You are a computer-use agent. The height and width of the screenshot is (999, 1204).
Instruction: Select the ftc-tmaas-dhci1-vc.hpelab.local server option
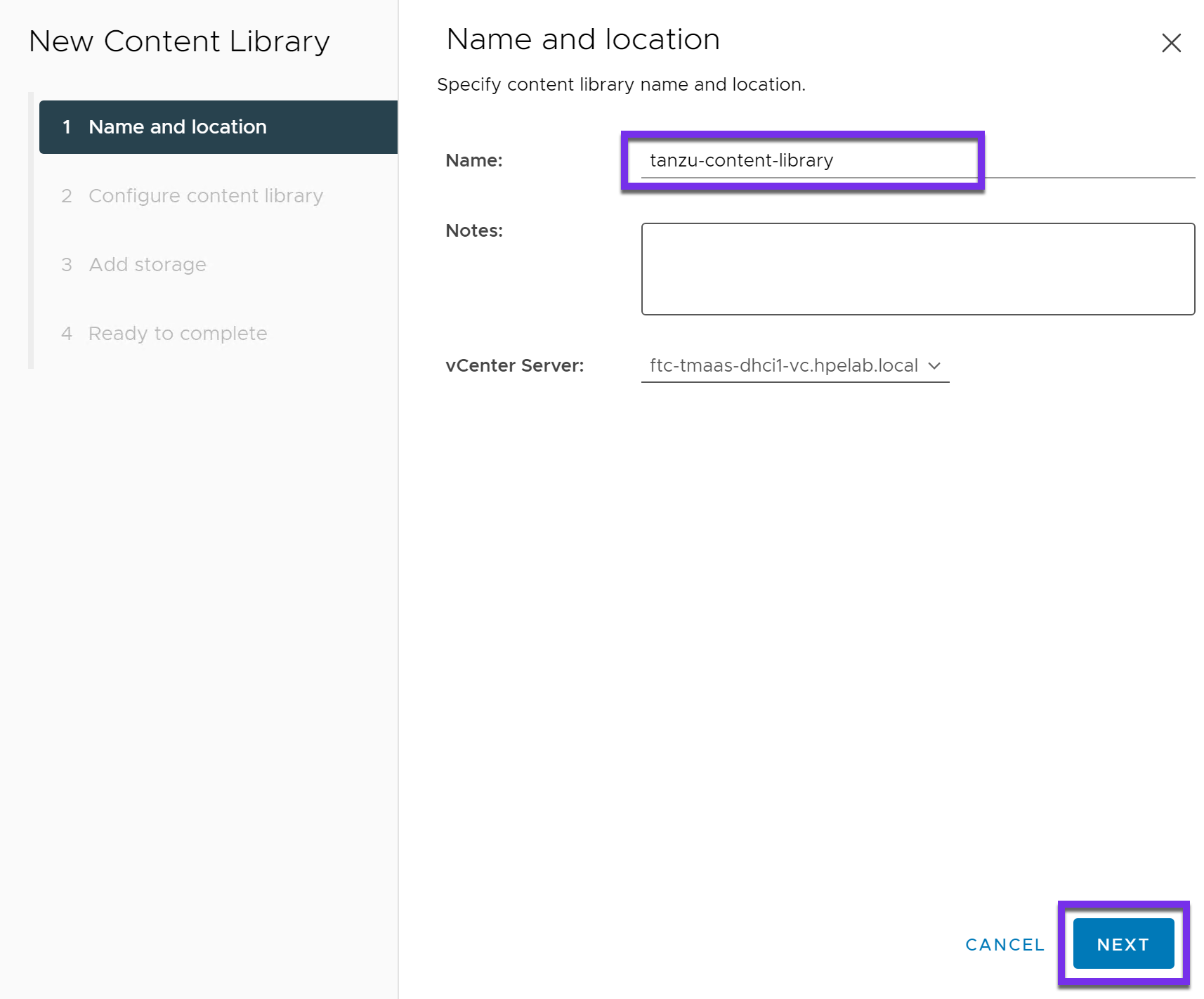(x=783, y=365)
